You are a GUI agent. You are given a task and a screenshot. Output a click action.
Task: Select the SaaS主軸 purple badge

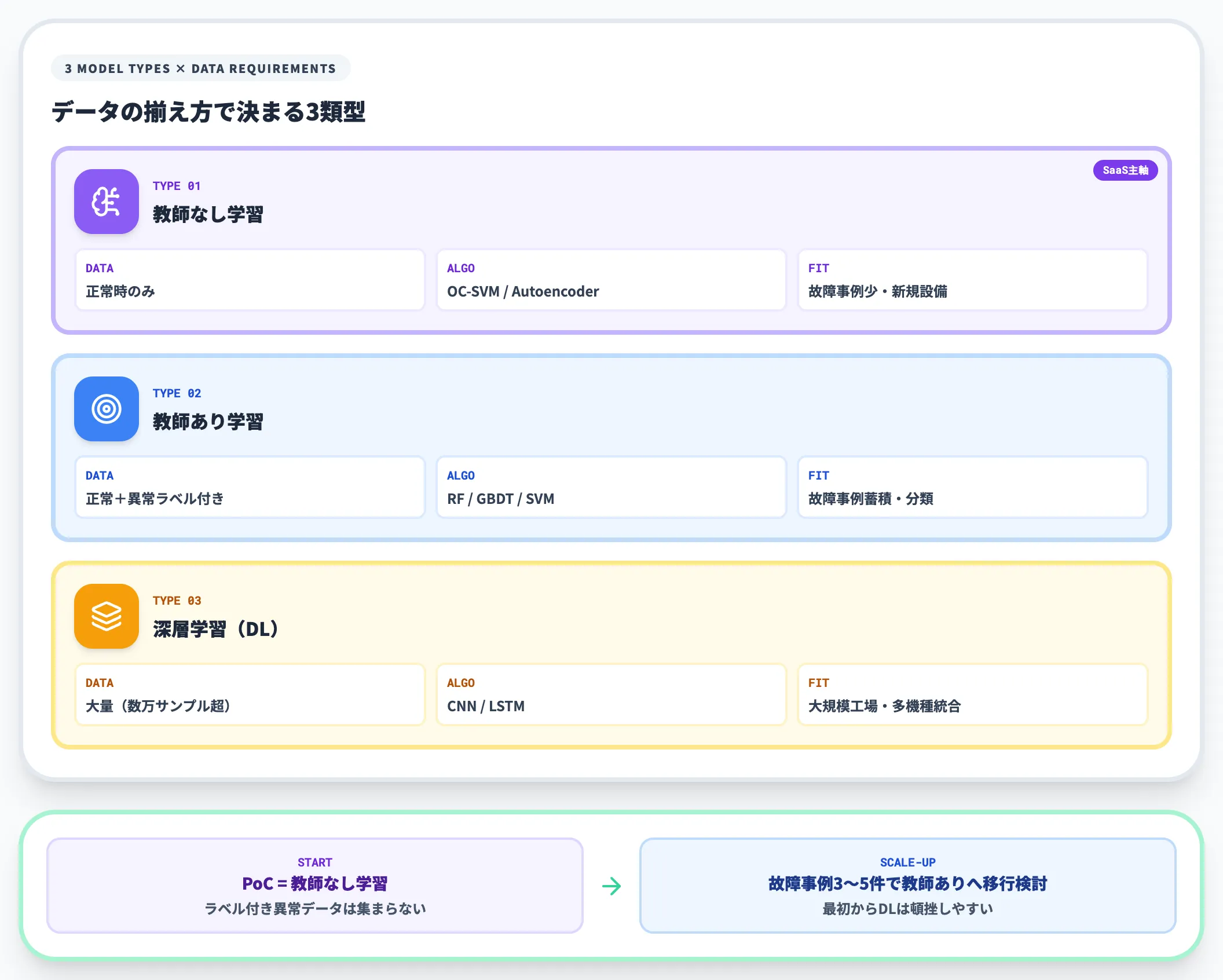(1125, 170)
